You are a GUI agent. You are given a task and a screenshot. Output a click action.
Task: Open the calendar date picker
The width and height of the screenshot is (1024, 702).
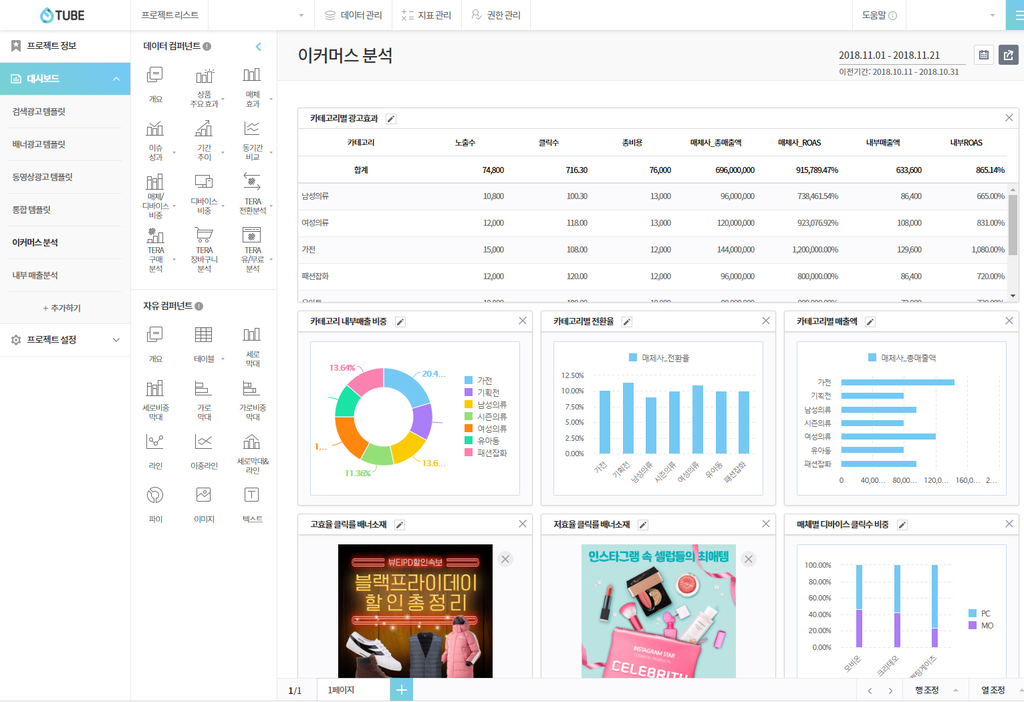tap(984, 55)
